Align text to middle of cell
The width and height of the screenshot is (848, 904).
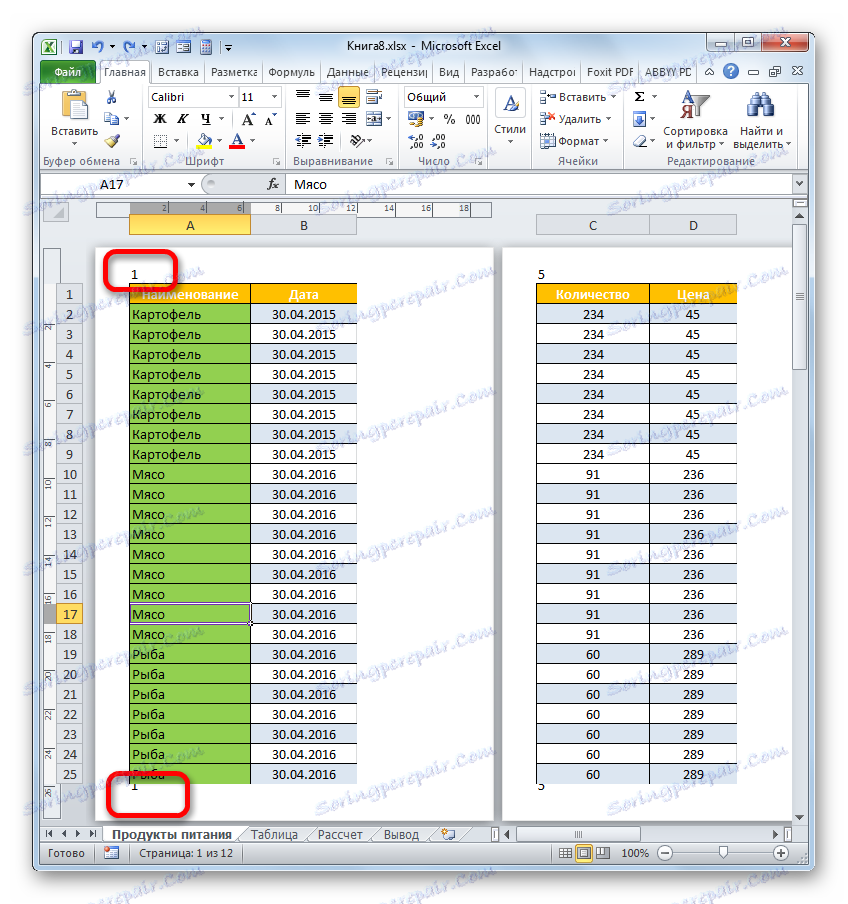coord(326,97)
